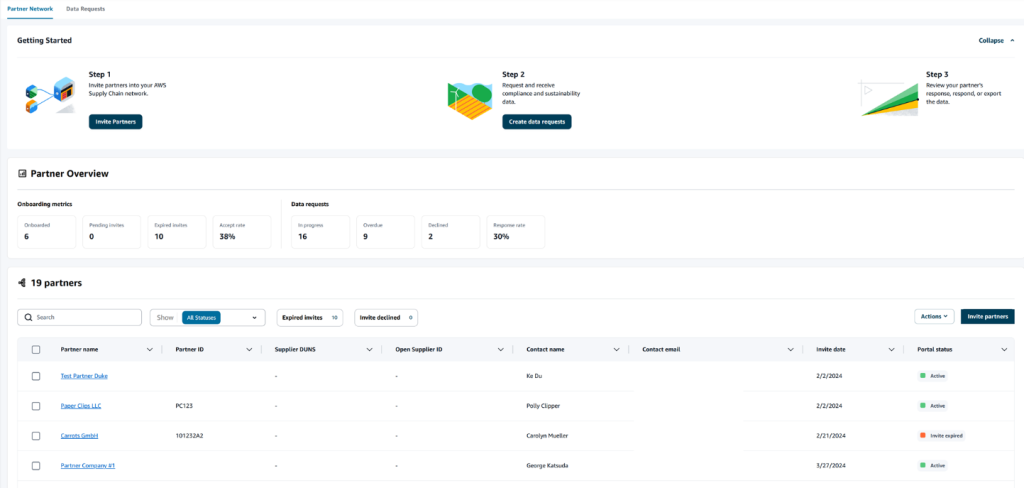Click the Pending invites metric card

click(112, 232)
